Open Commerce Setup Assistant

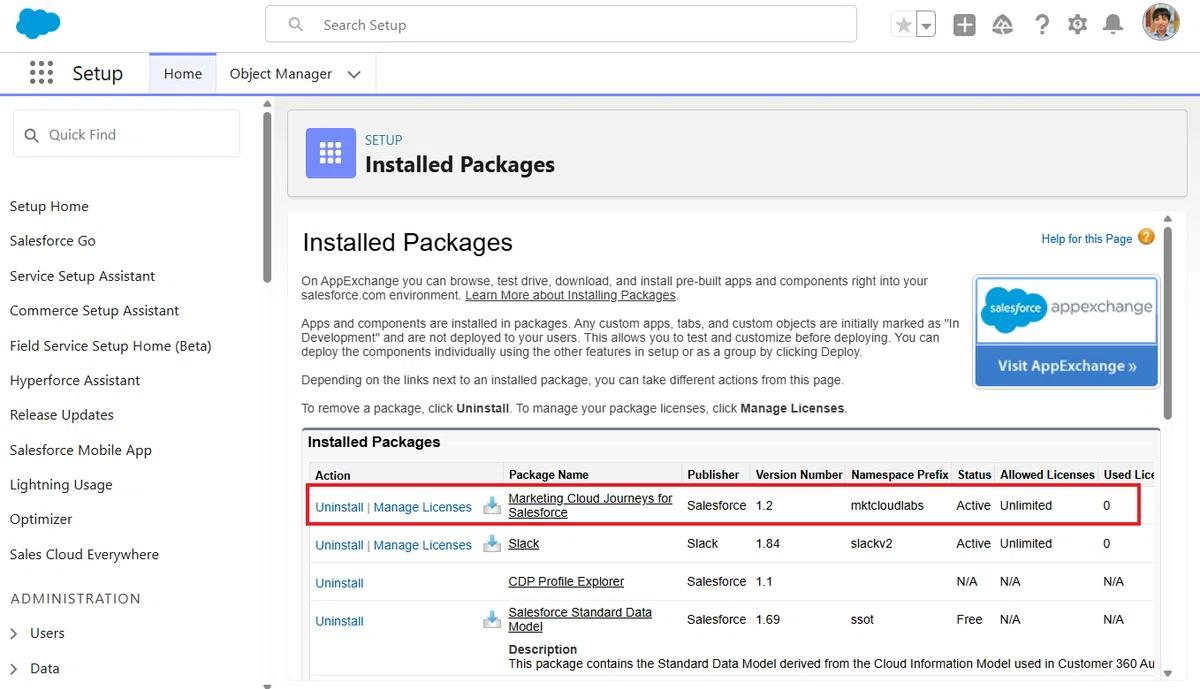click(94, 311)
